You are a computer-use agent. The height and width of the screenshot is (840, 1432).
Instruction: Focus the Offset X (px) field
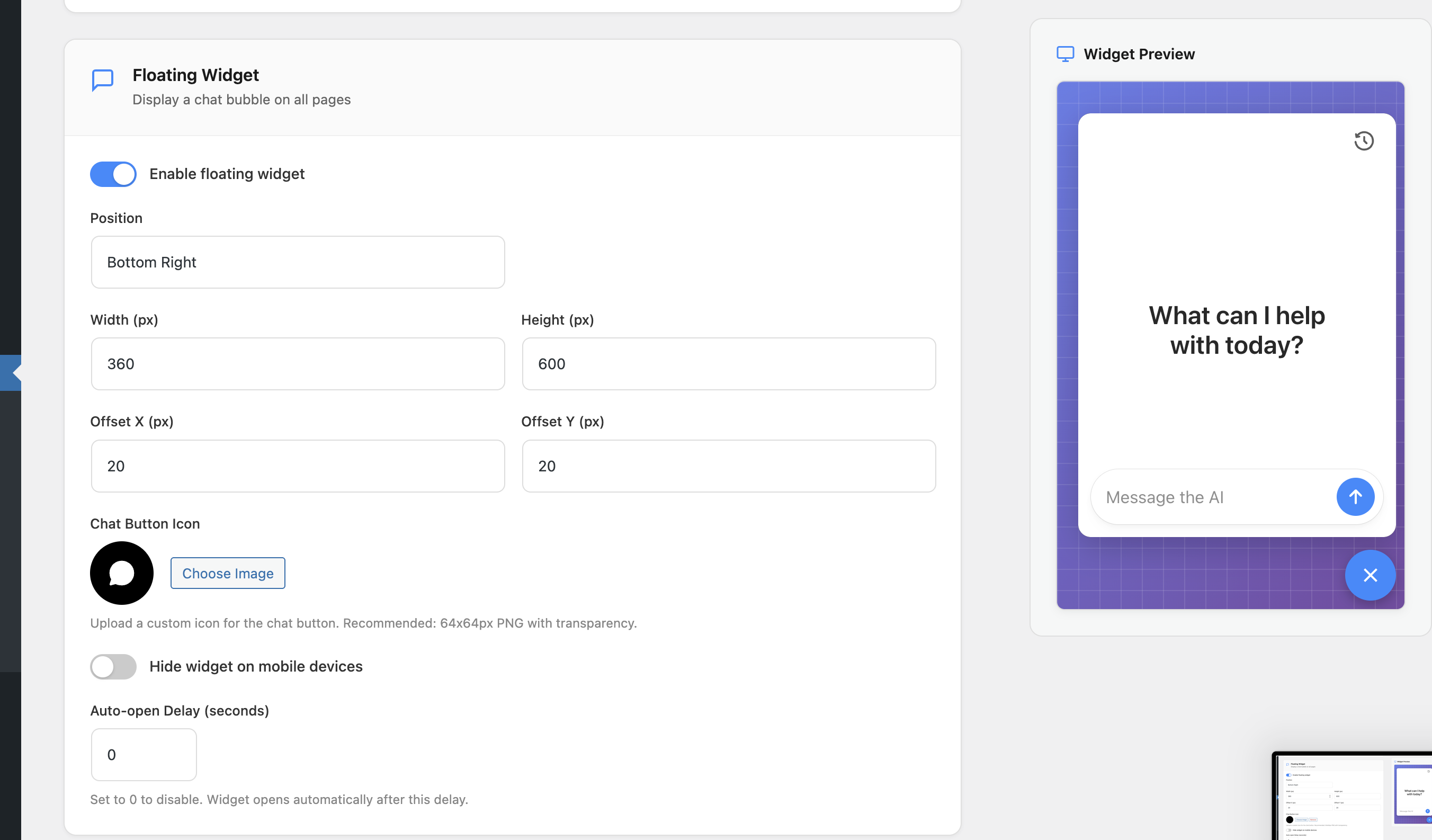tap(298, 466)
